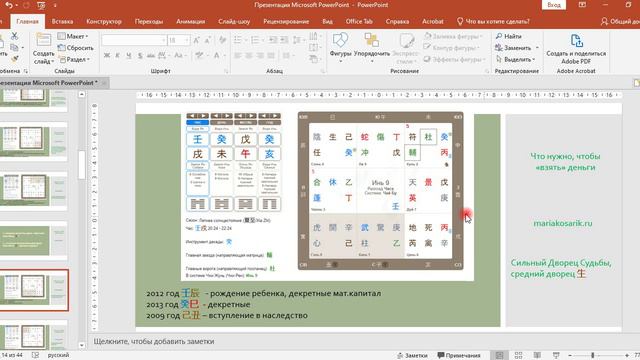Open the Слайд-шоу tab
The width and height of the screenshot is (640, 360).
pyautogui.click(x=234, y=21)
